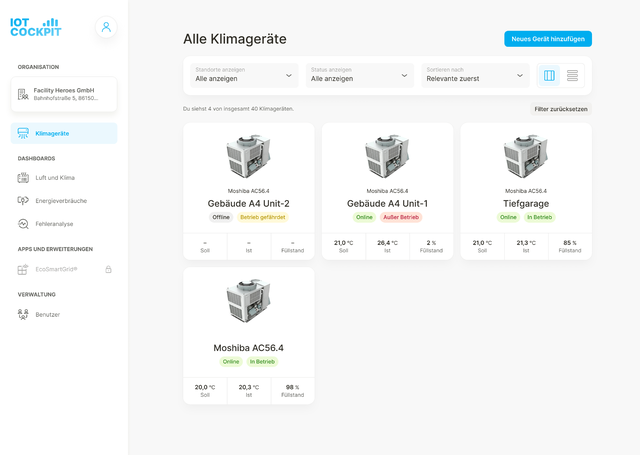
Task: Click the EcoSmartGrid lock icon
Action: coord(108,269)
